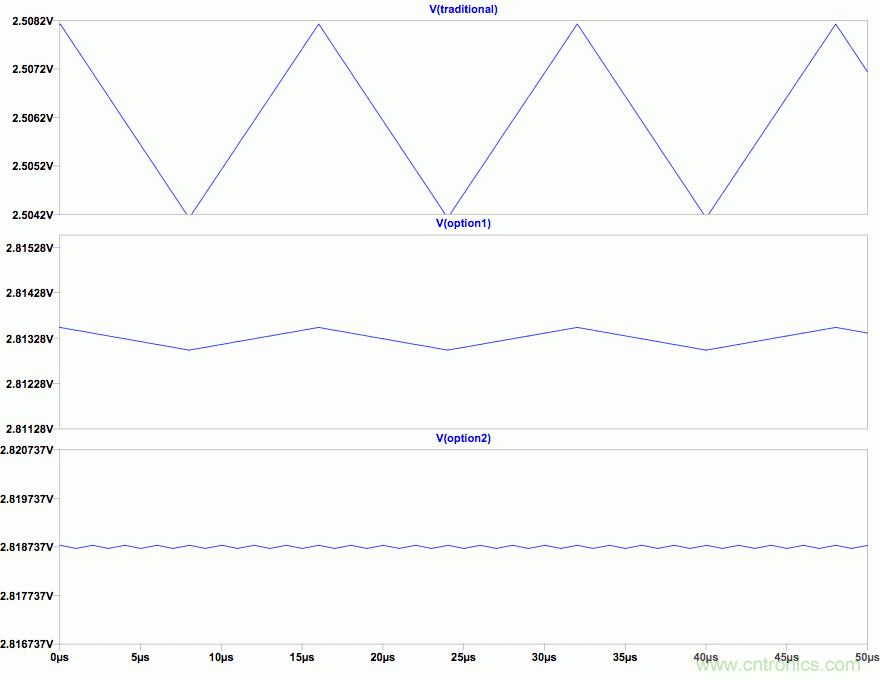Click the V(option2) trace label

tap(463, 438)
